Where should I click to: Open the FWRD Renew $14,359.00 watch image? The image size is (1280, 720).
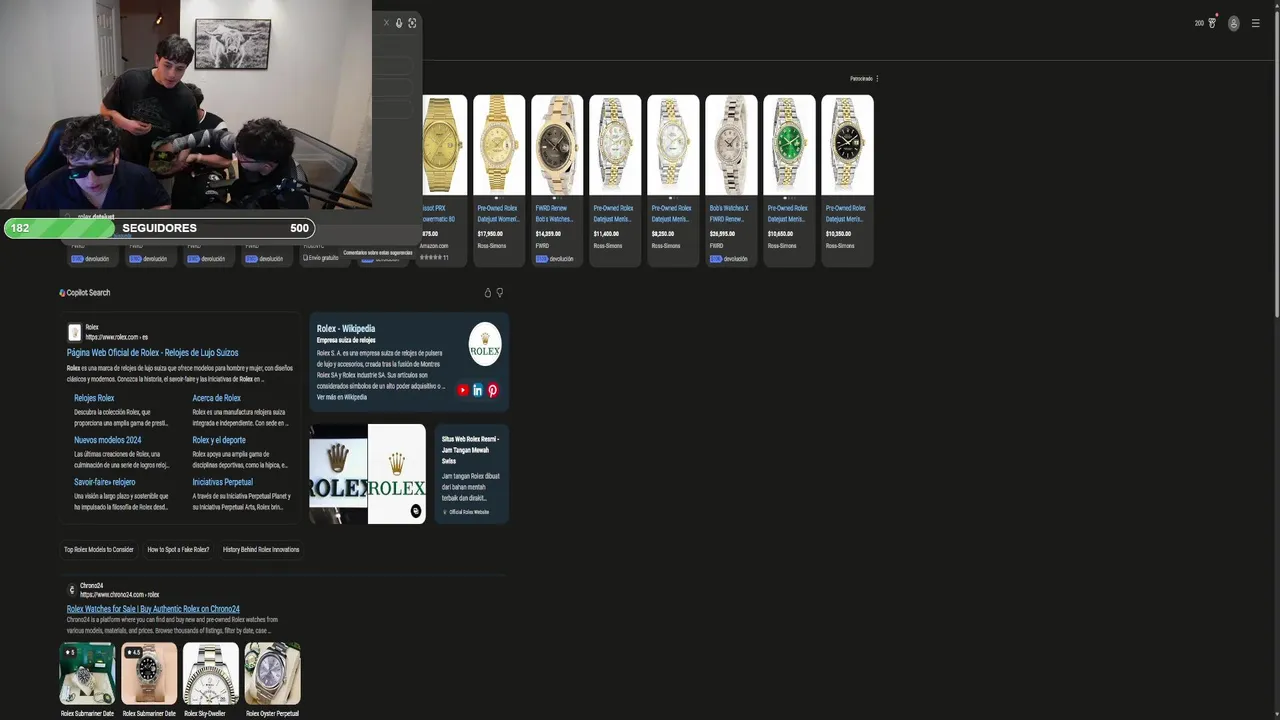[x=557, y=145]
